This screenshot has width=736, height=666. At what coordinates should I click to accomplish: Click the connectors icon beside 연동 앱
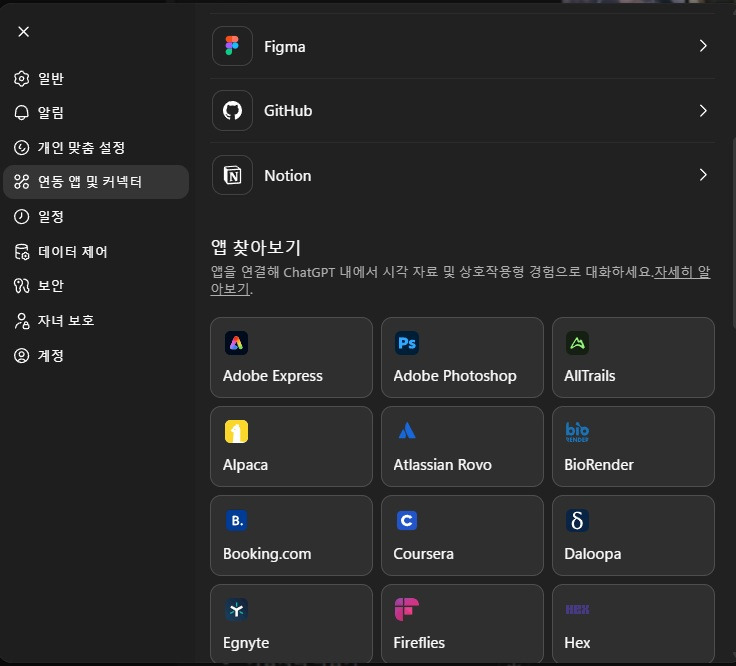(22, 182)
